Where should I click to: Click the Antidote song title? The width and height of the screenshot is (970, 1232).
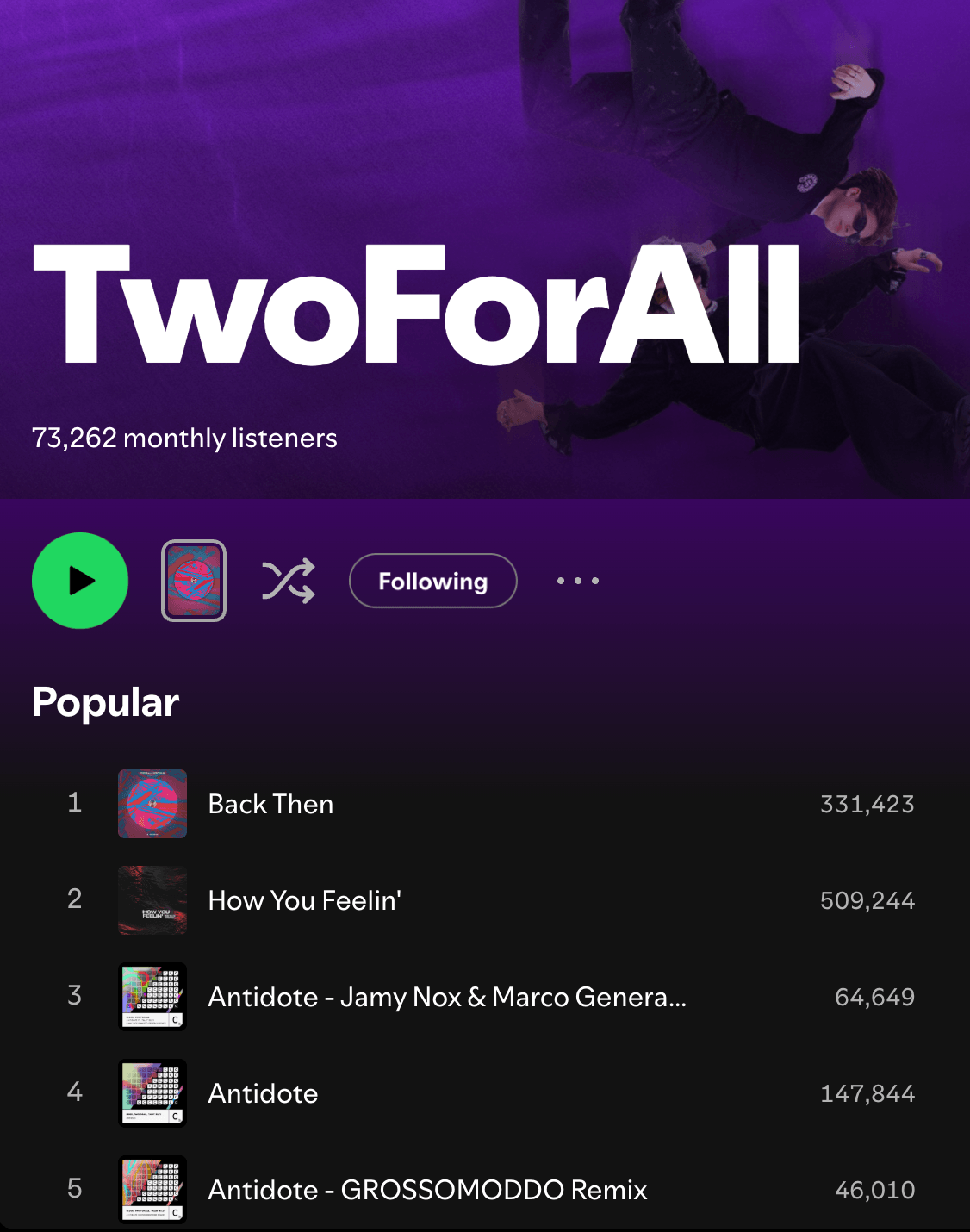263,1093
